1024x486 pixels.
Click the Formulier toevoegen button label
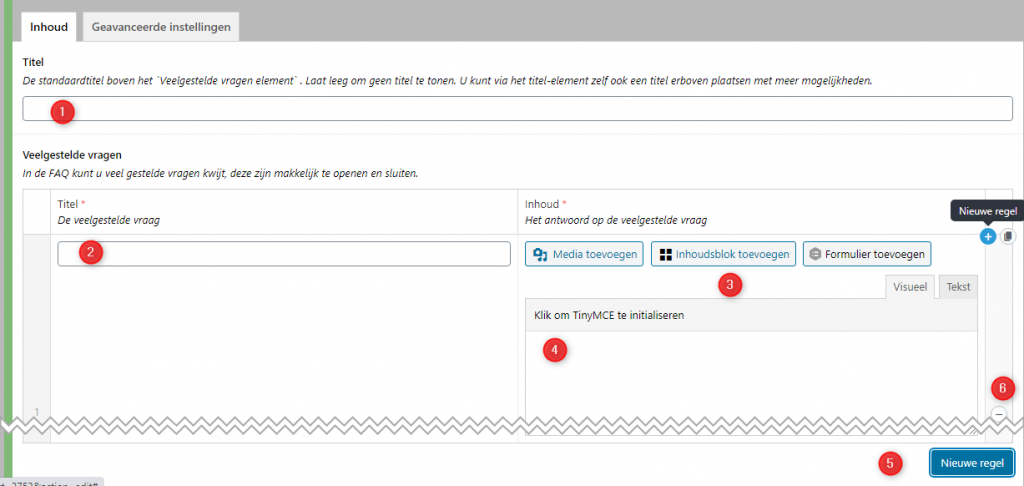click(873, 255)
